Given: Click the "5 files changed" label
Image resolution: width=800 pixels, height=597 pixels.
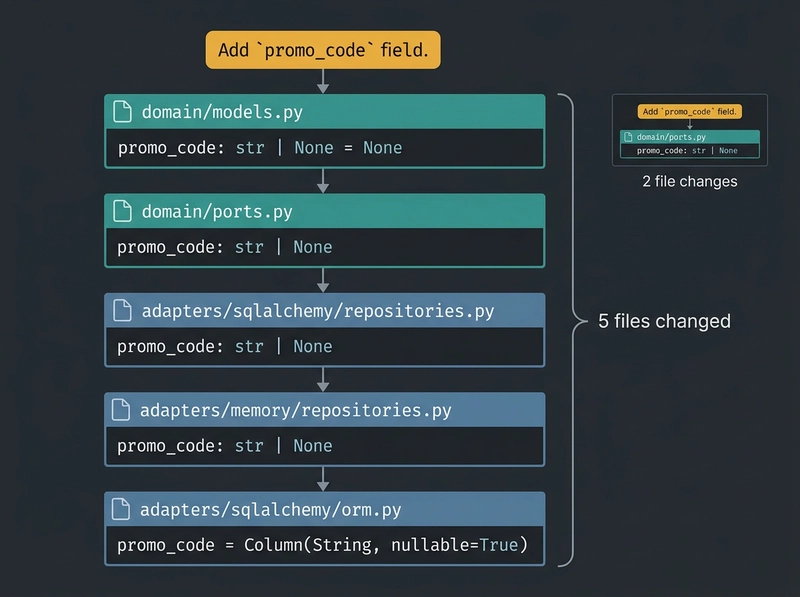Looking at the screenshot, I should click(x=664, y=321).
